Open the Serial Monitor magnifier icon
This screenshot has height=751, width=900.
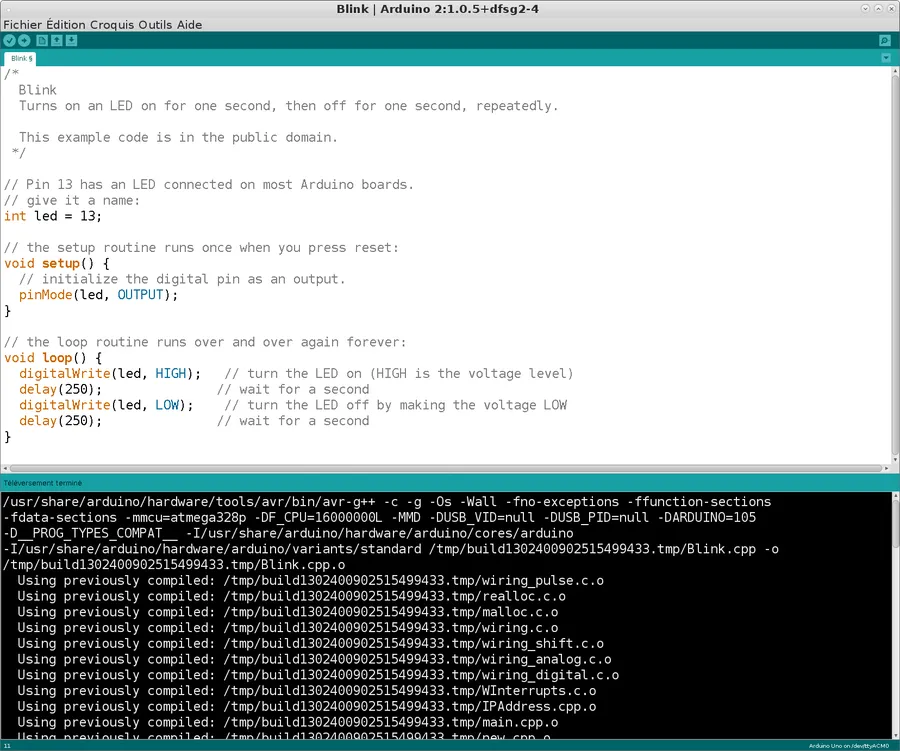click(x=885, y=40)
